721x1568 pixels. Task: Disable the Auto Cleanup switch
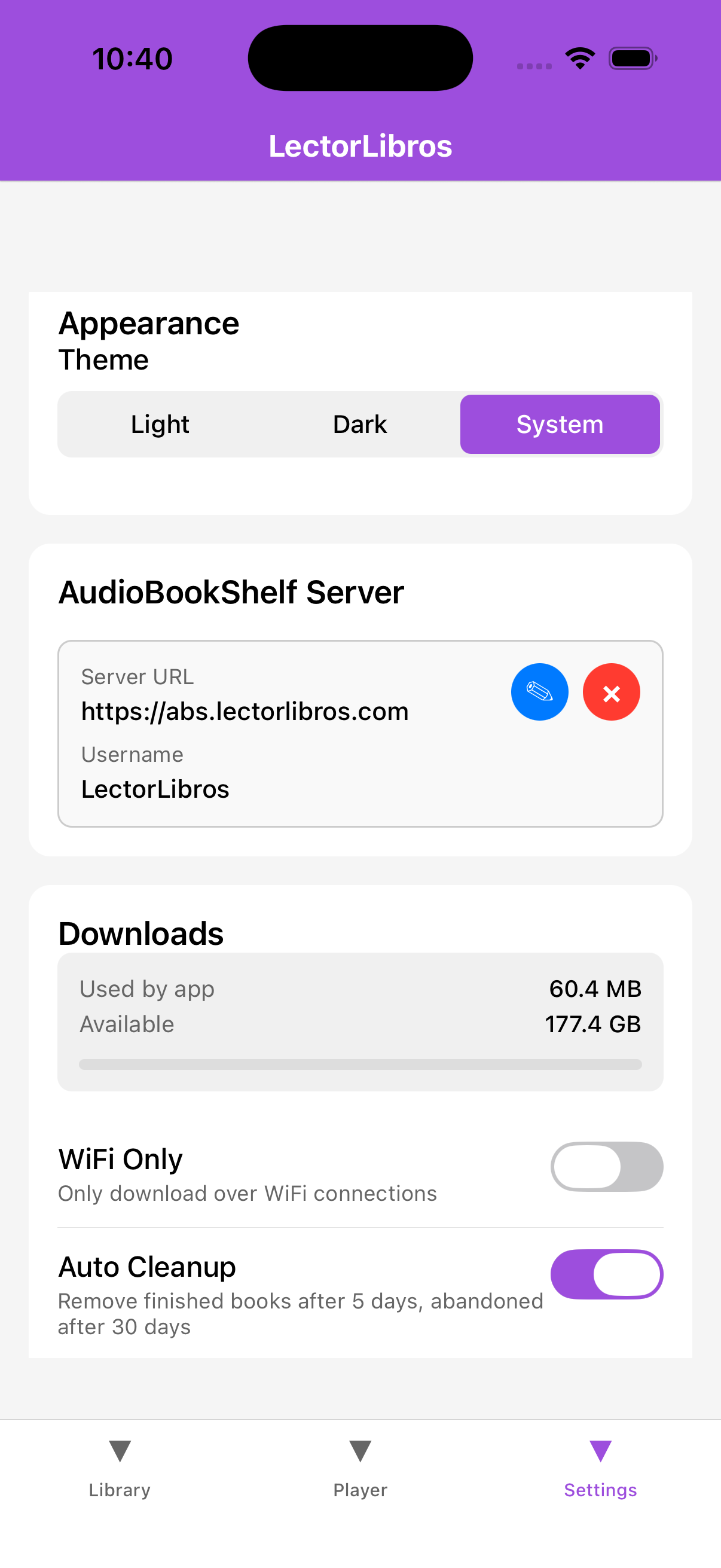607,1274
